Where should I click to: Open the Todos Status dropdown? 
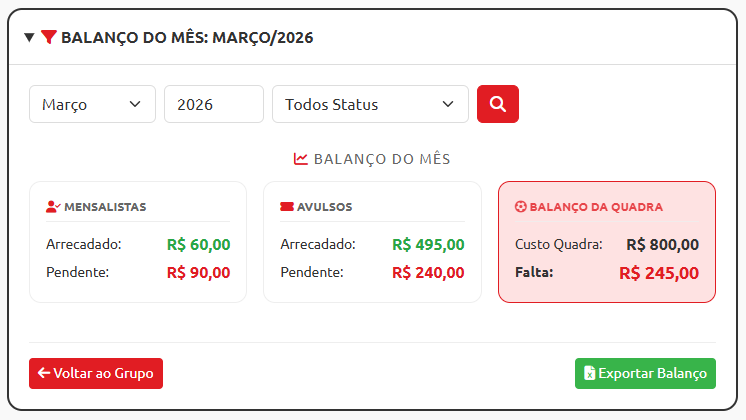tap(370, 104)
